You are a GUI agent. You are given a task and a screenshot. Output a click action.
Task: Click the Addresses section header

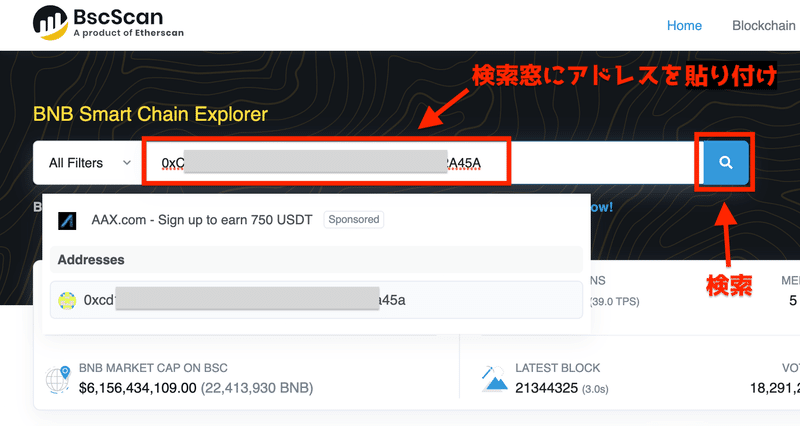click(316, 260)
